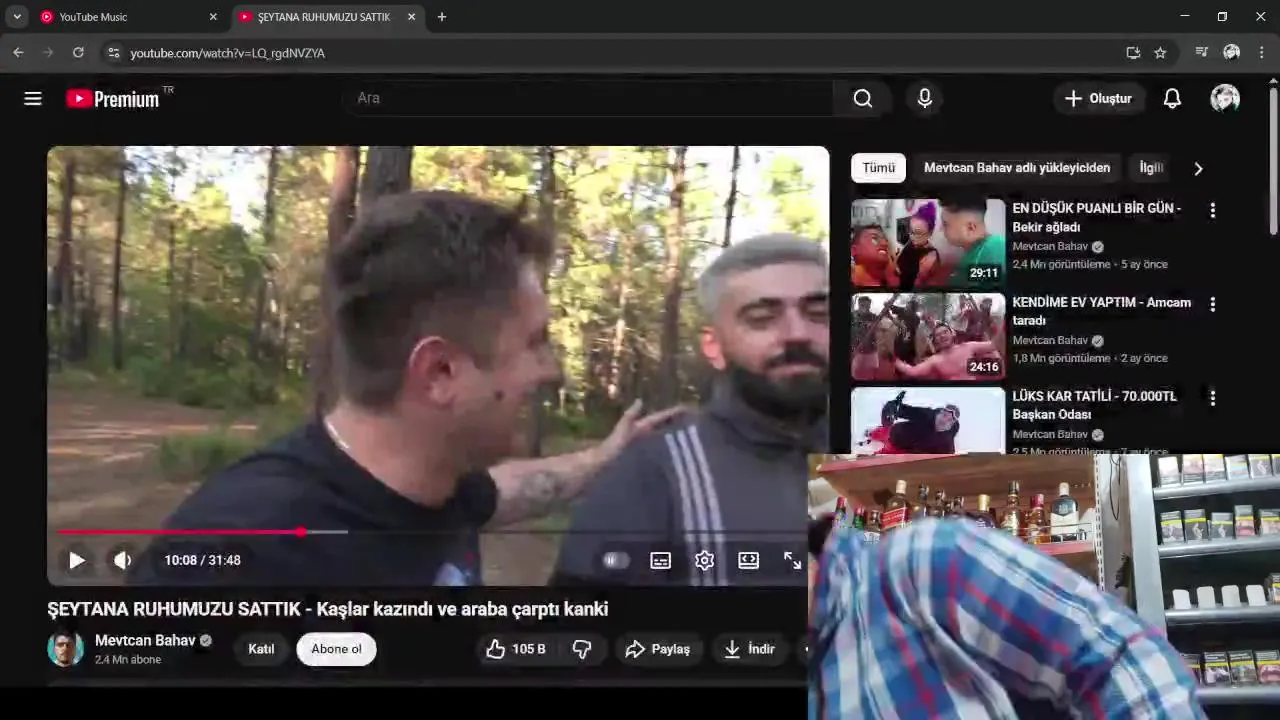Screen dimensions: 1280x720
Task: Open the Chrome three-dot menu
Action: (1262, 53)
